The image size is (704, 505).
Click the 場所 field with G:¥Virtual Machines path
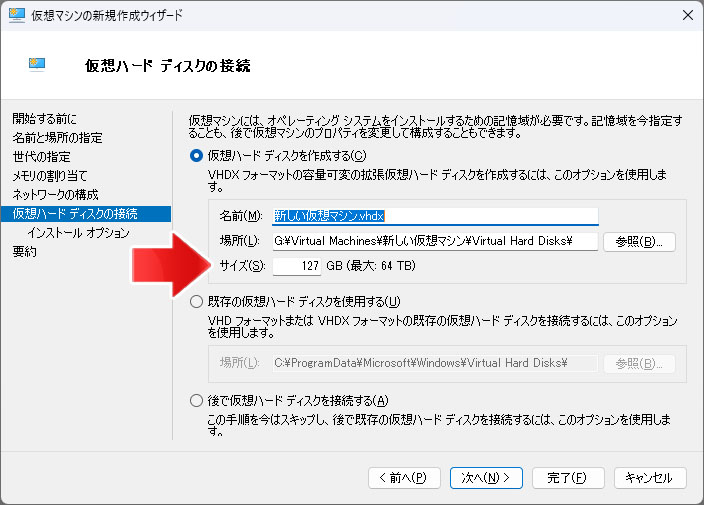[435, 242]
